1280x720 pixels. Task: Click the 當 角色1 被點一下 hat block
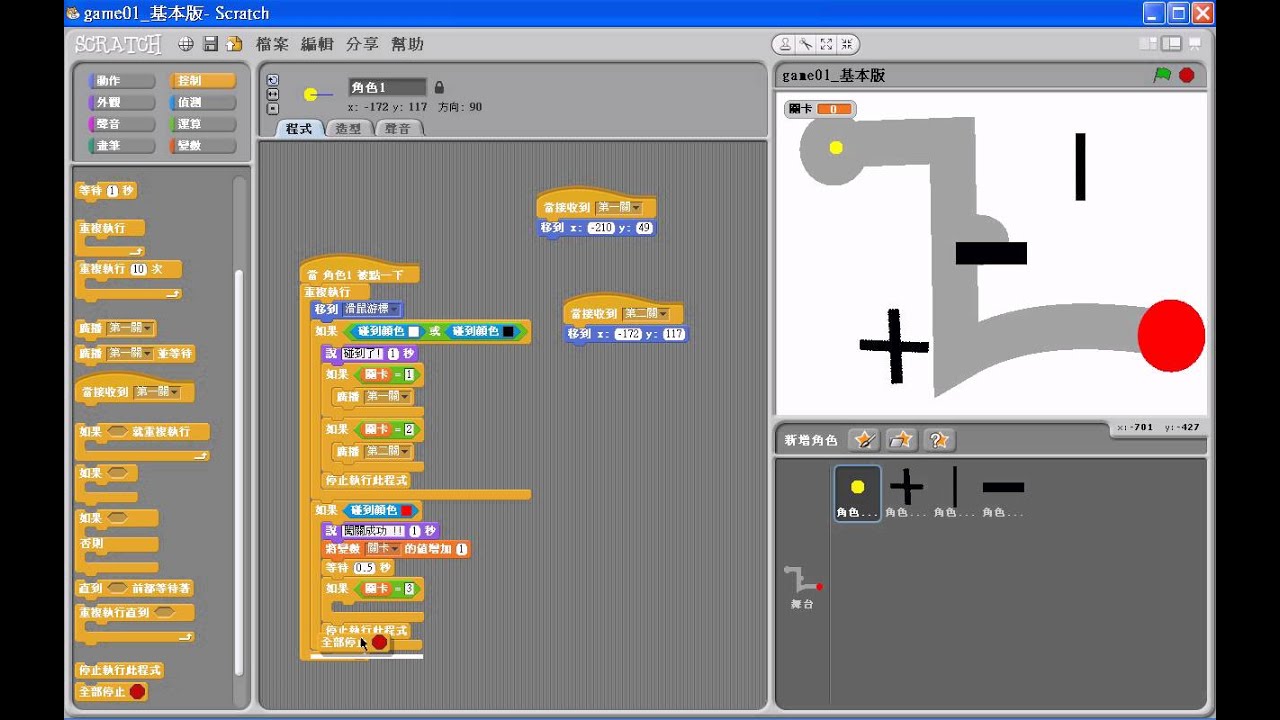pyautogui.click(x=360, y=272)
